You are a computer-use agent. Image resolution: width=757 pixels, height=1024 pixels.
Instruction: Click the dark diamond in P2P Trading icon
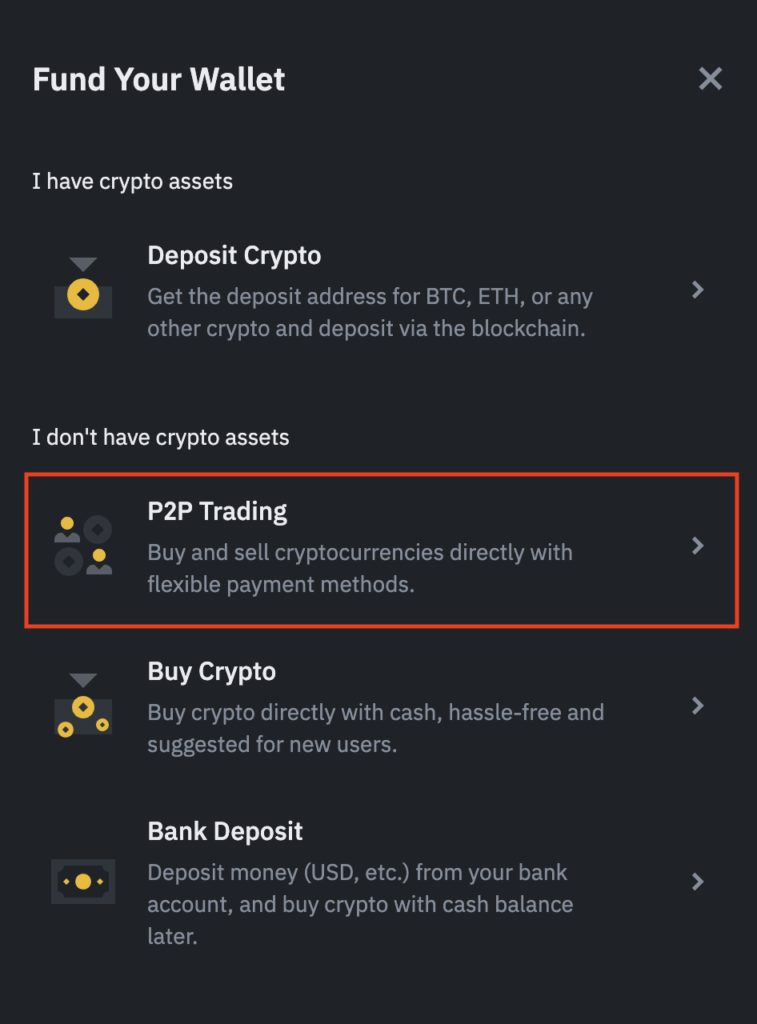96,527
